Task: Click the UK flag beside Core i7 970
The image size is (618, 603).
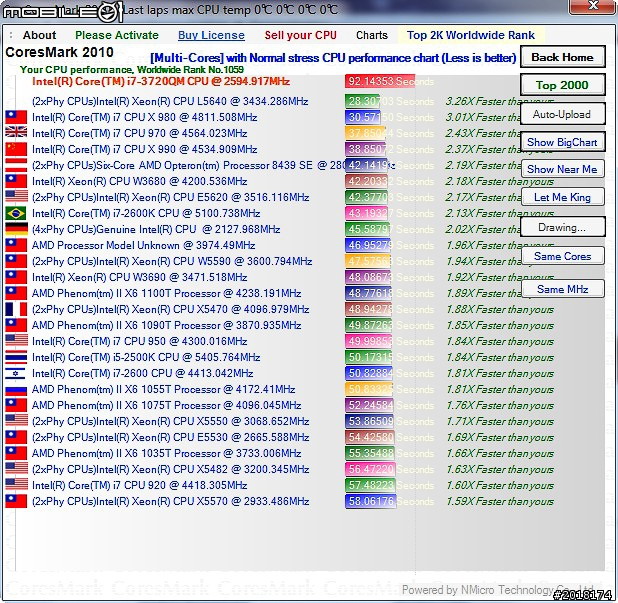Action: [x=15, y=133]
